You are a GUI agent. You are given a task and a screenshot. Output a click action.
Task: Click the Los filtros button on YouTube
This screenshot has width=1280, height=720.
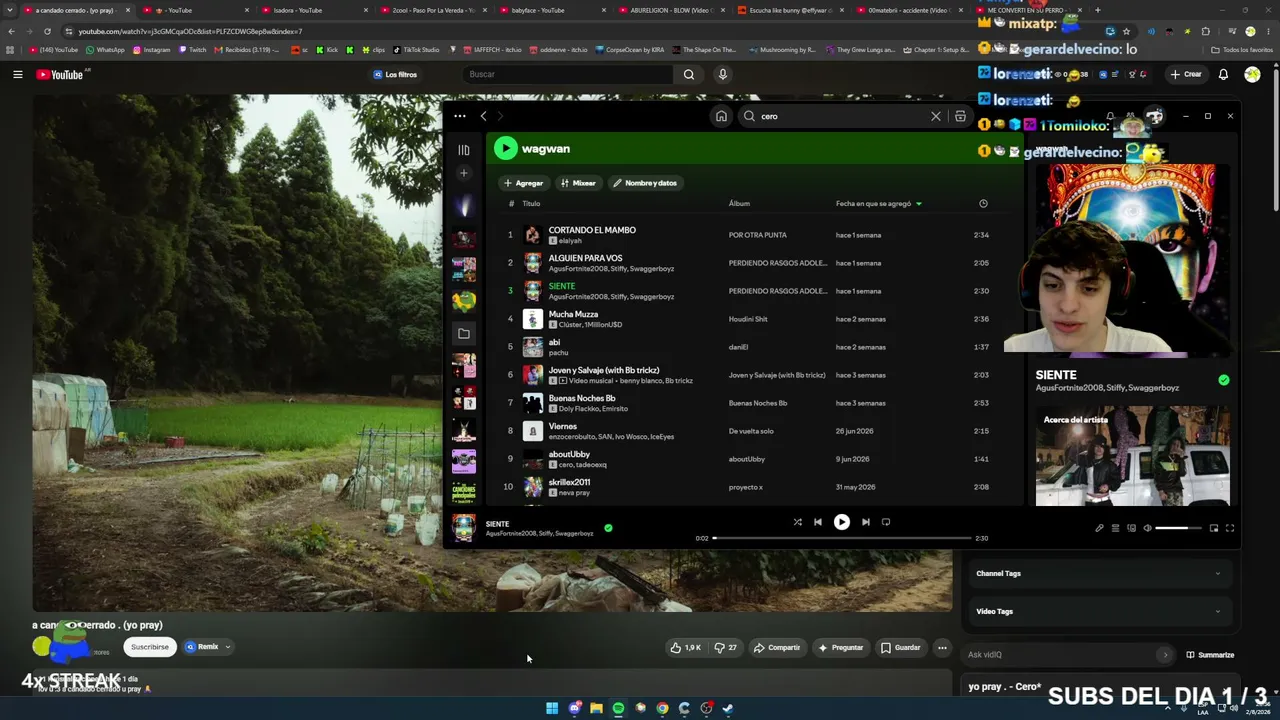pos(395,74)
